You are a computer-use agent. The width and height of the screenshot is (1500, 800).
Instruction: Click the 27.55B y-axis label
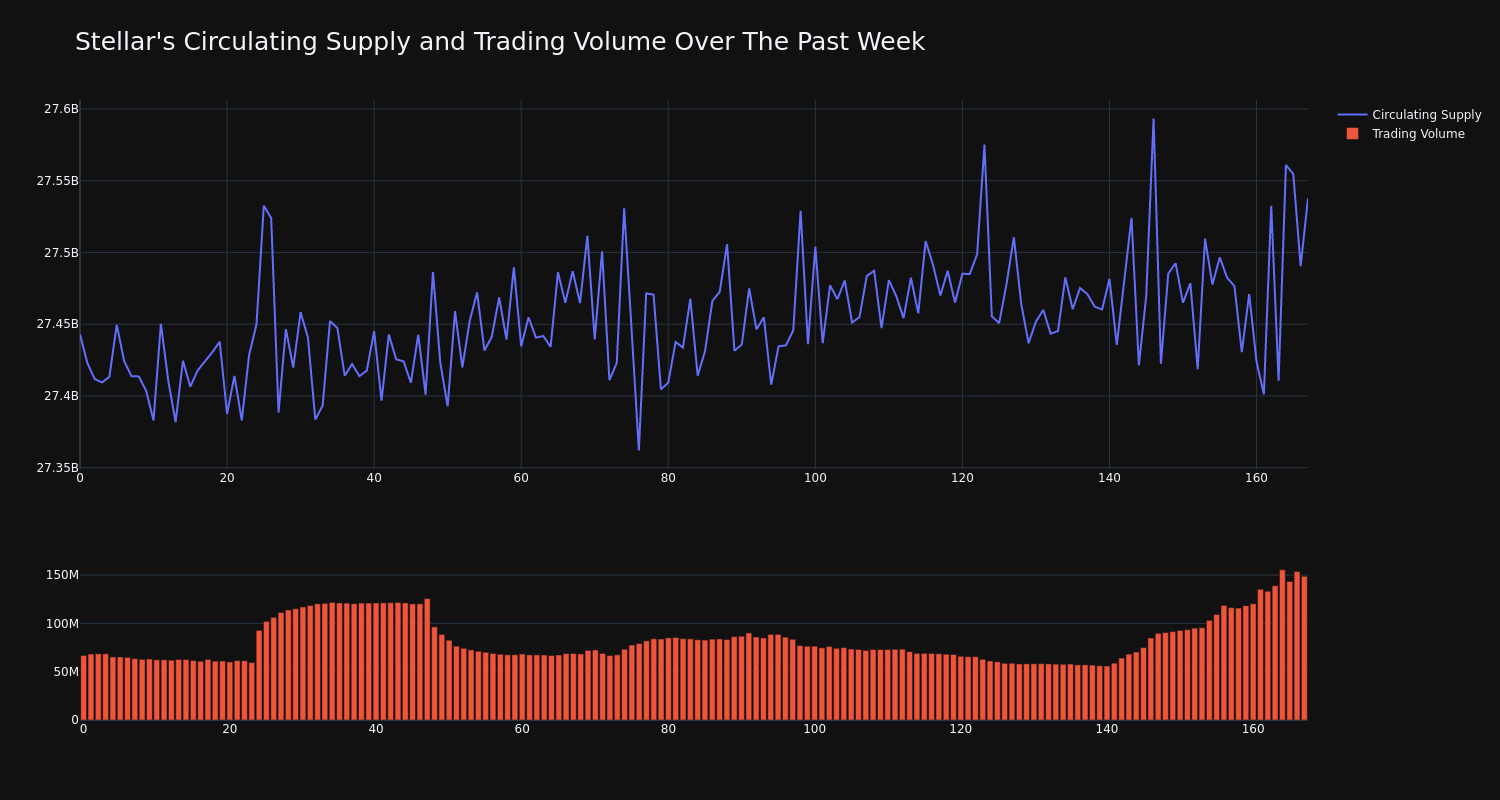click(x=57, y=181)
